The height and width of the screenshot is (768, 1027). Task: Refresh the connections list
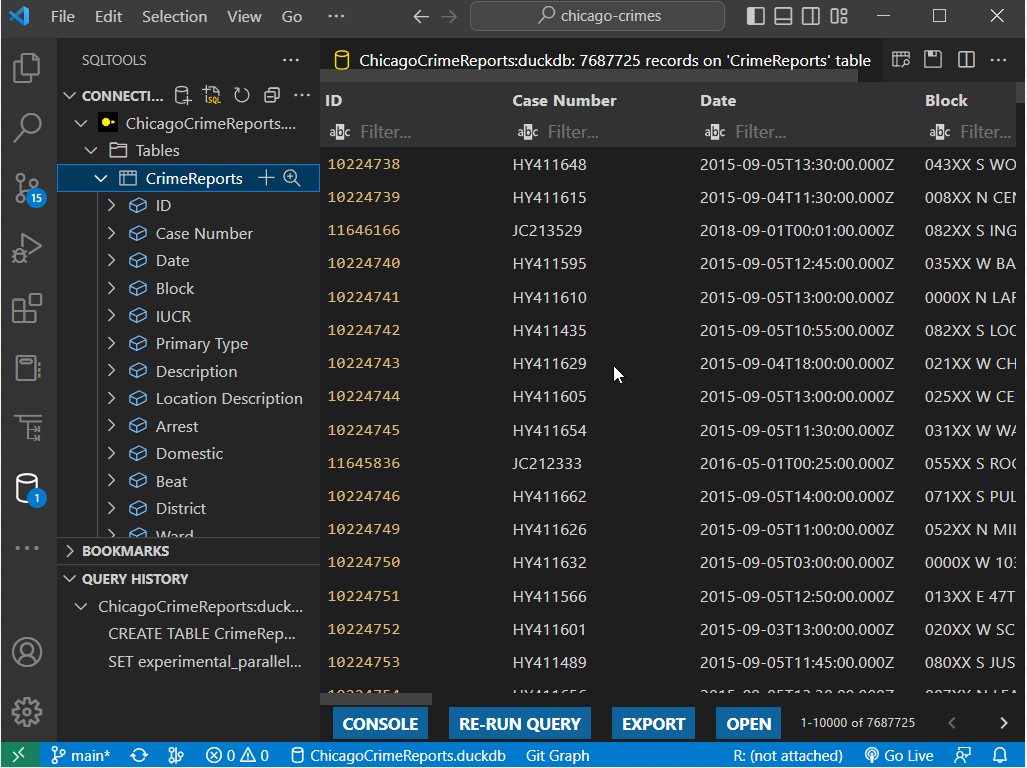242,96
